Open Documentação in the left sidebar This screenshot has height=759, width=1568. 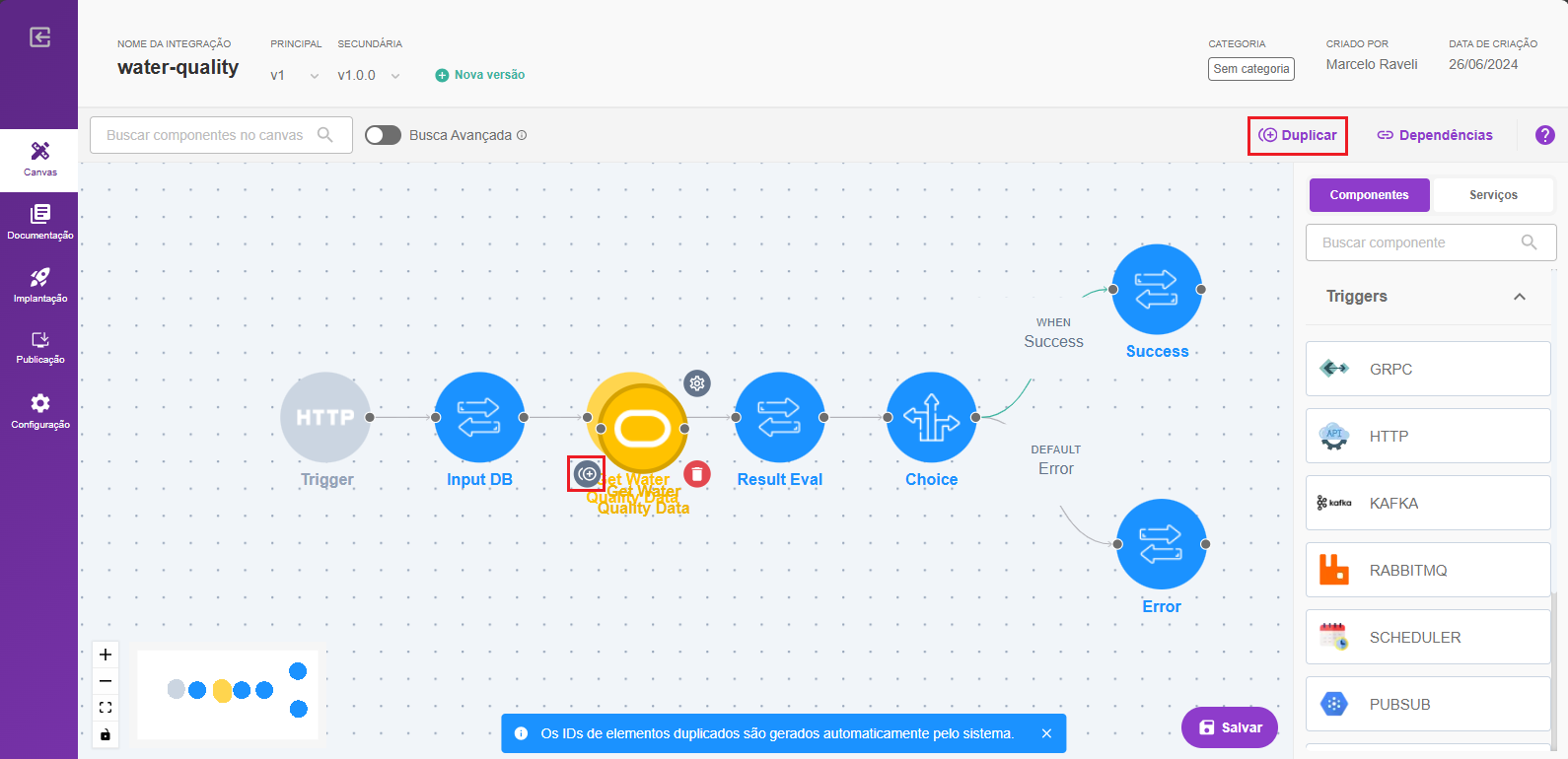[39, 222]
